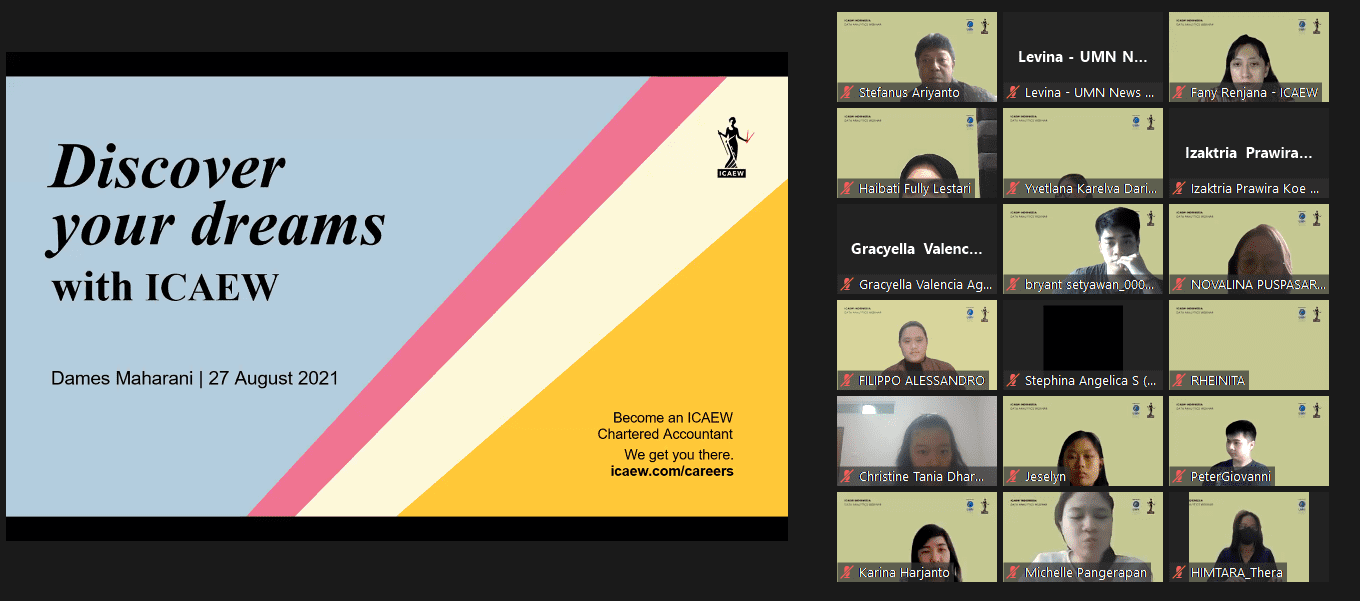The height and width of the screenshot is (601, 1360).
Task: Click Stephina Angelica's black video tile
Action: [x=1082, y=338]
